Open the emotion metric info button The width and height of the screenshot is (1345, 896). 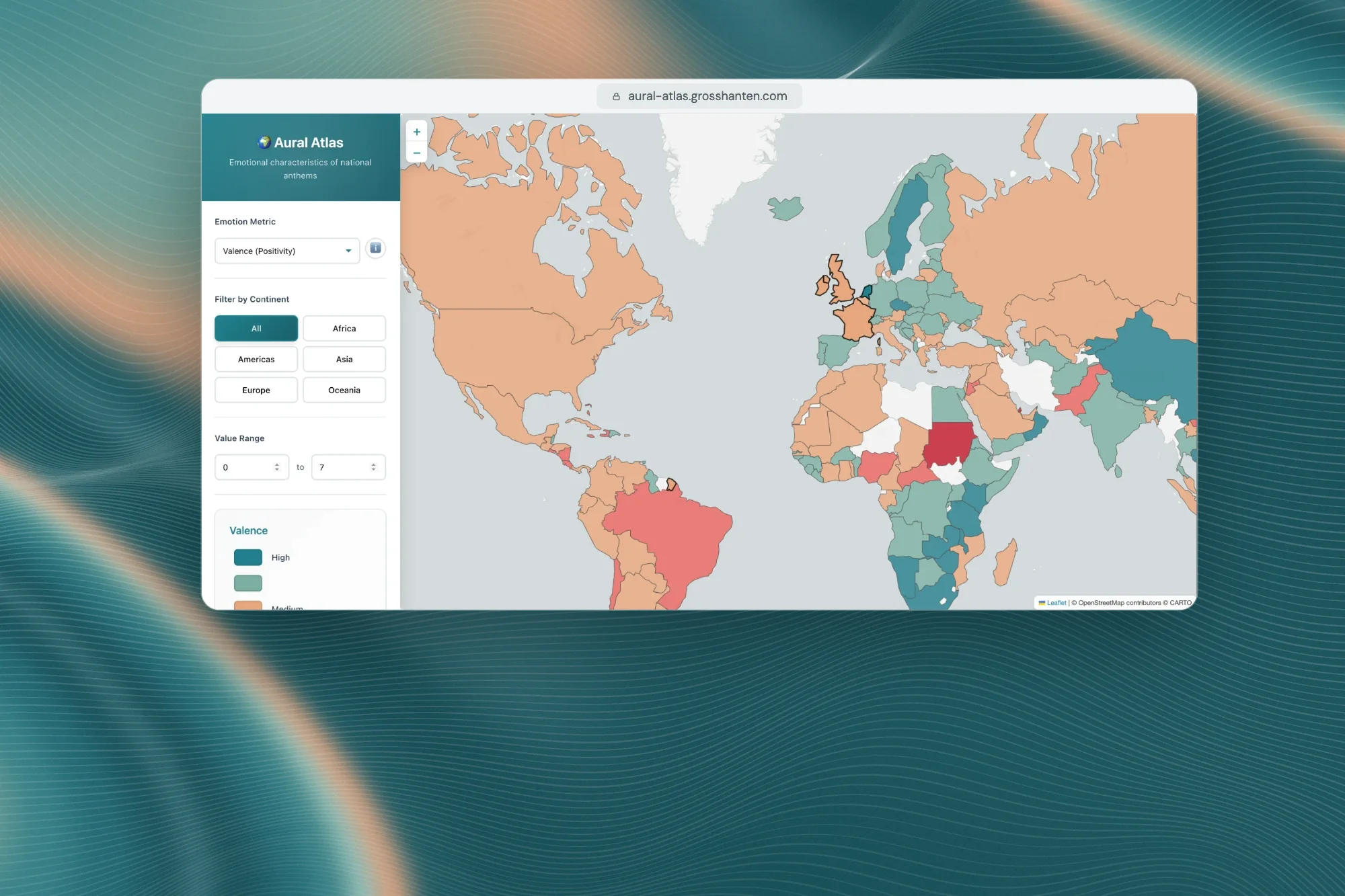tap(375, 249)
